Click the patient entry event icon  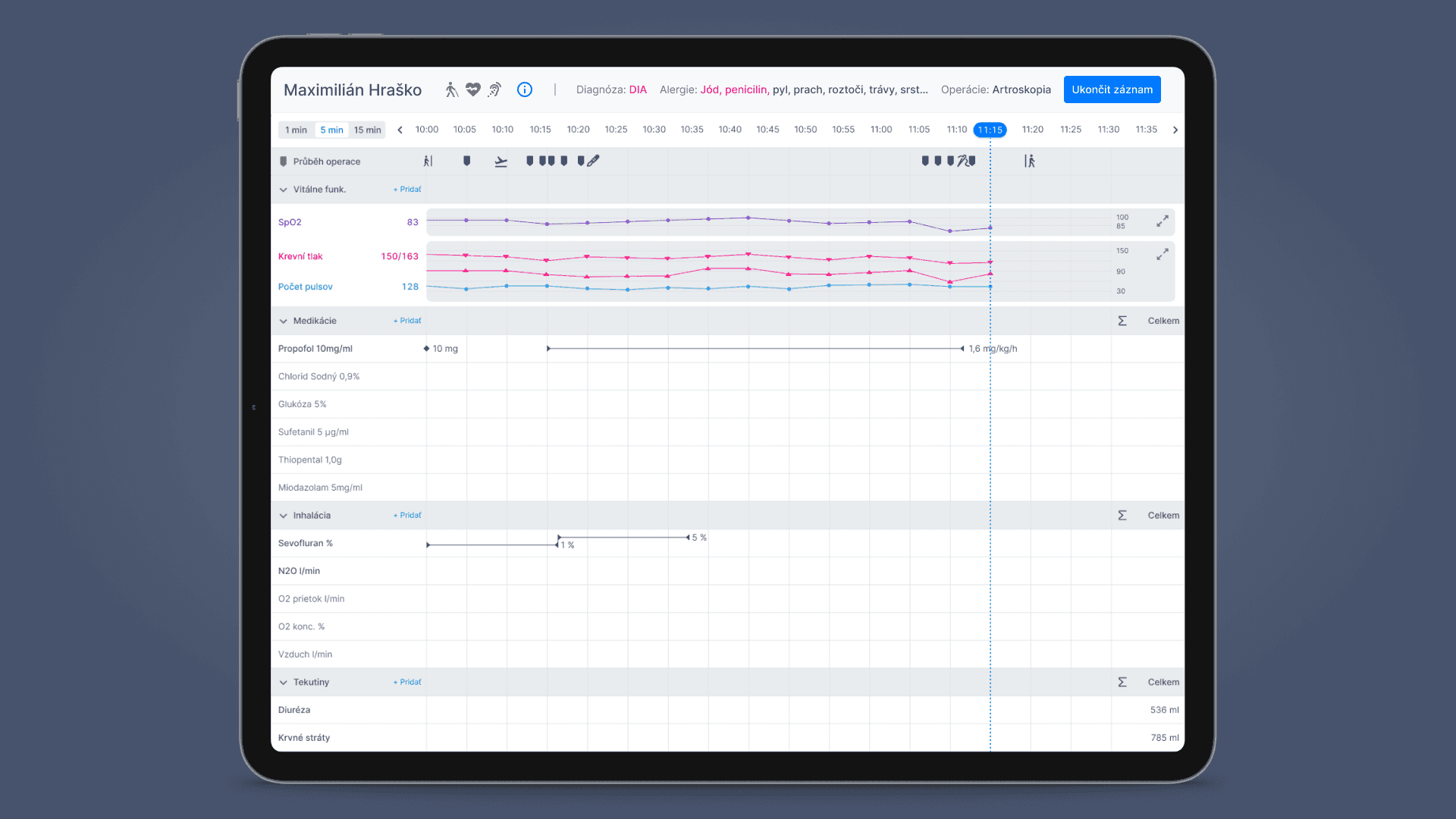click(x=428, y=161)
